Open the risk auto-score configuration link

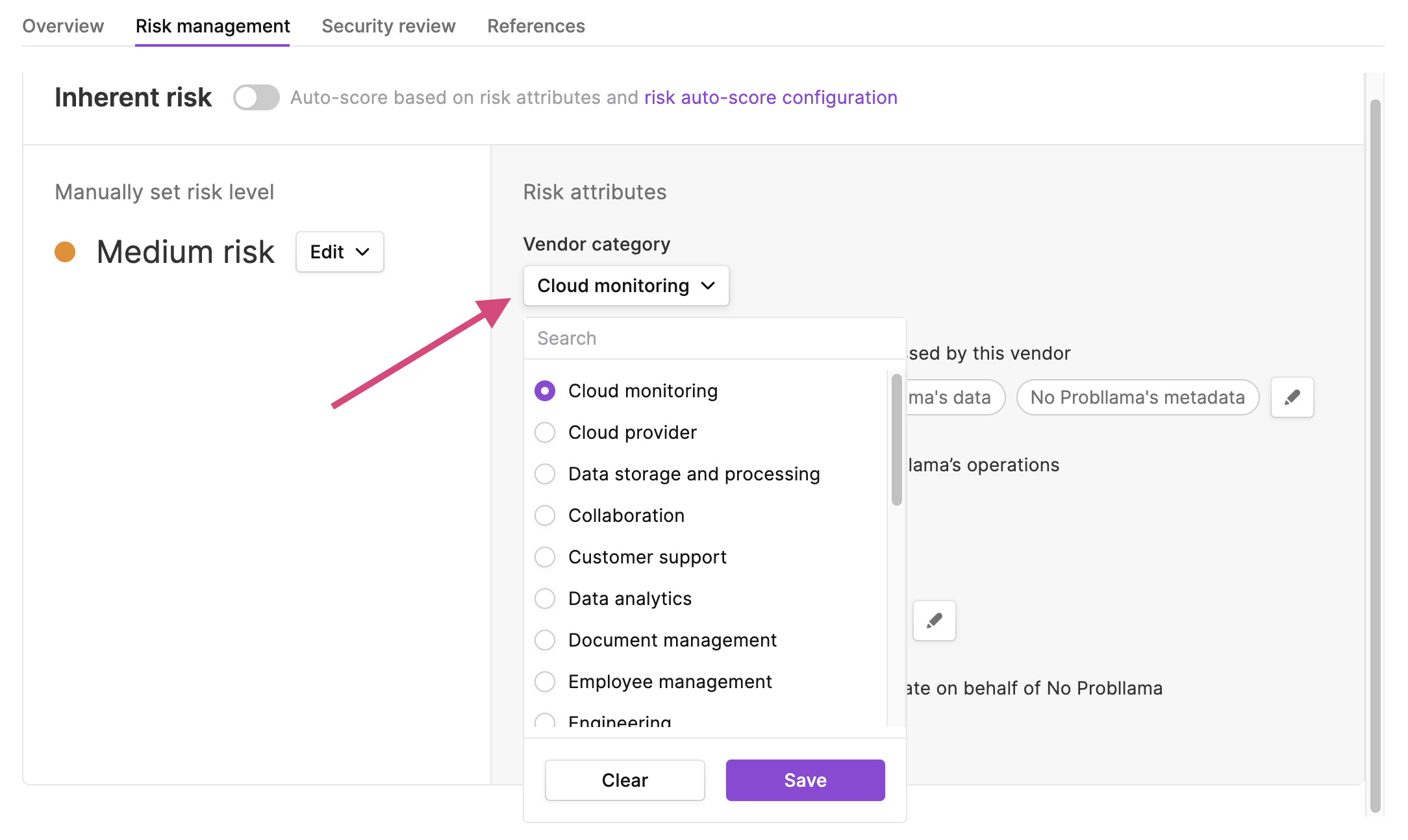(x=771, y=97)
